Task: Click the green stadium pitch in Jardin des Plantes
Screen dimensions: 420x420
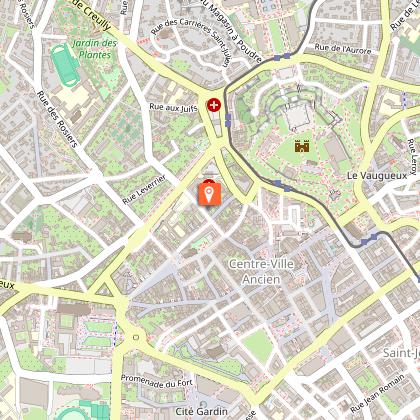Action: click(x=65, y=65)
